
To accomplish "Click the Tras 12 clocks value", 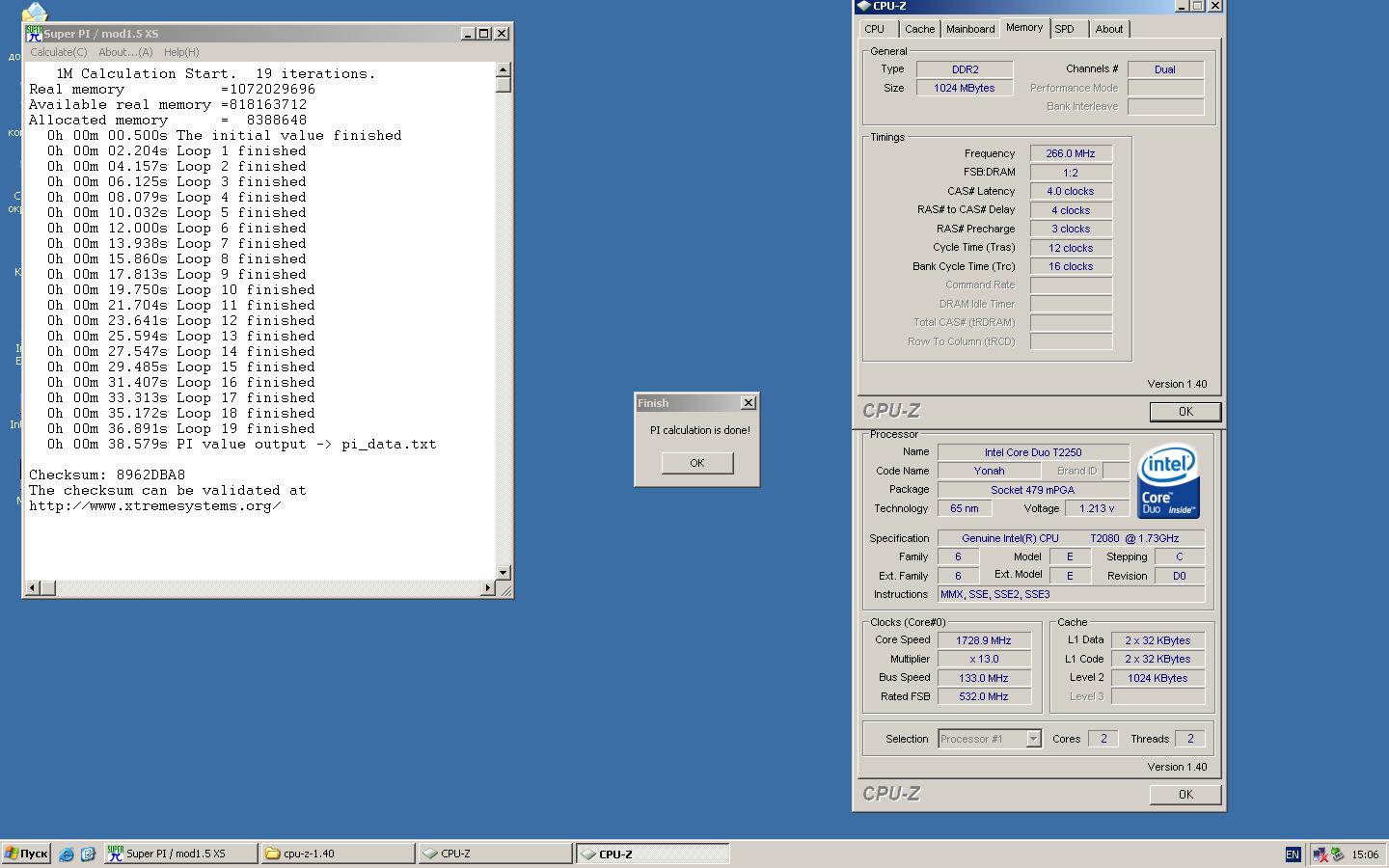I will [x=1071, y=248].
